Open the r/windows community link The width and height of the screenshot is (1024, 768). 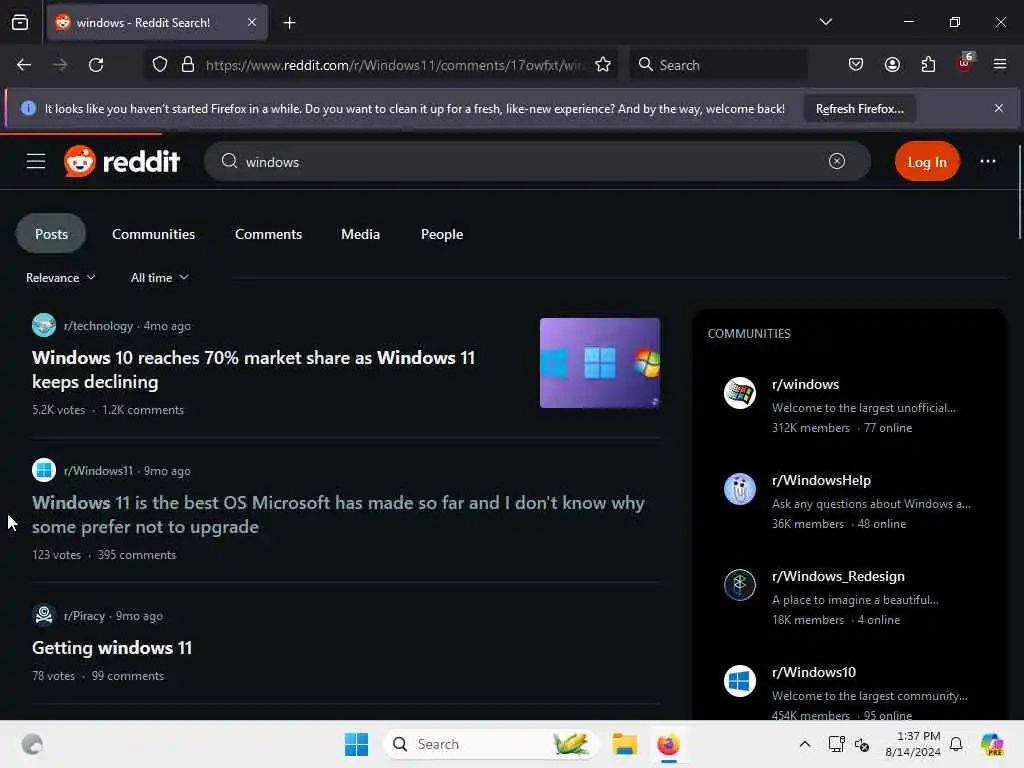(805, 384)
